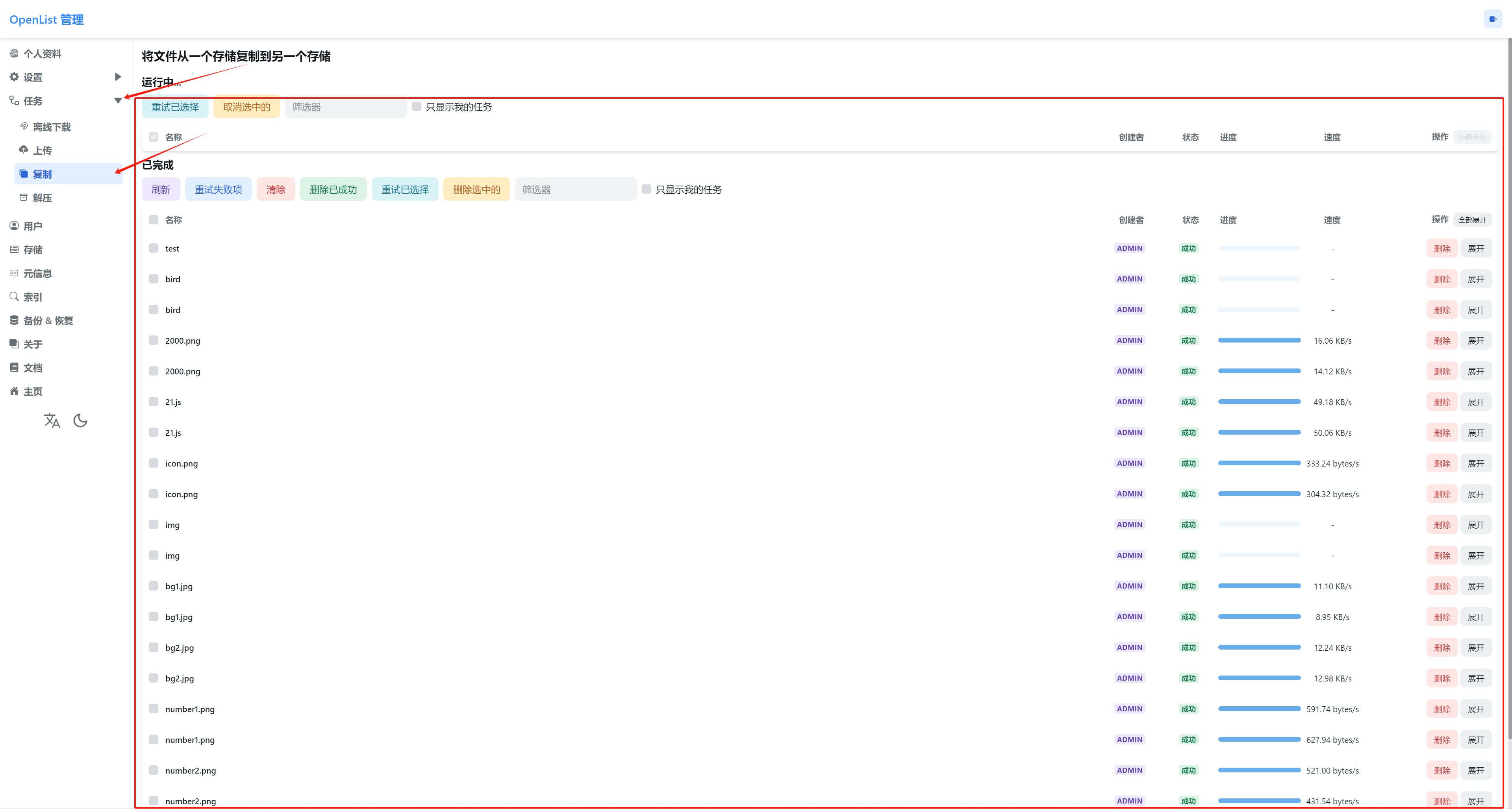Check the 304.32 bytes/s icon.png checkbox
The image size is (1512, 809).
153,493
